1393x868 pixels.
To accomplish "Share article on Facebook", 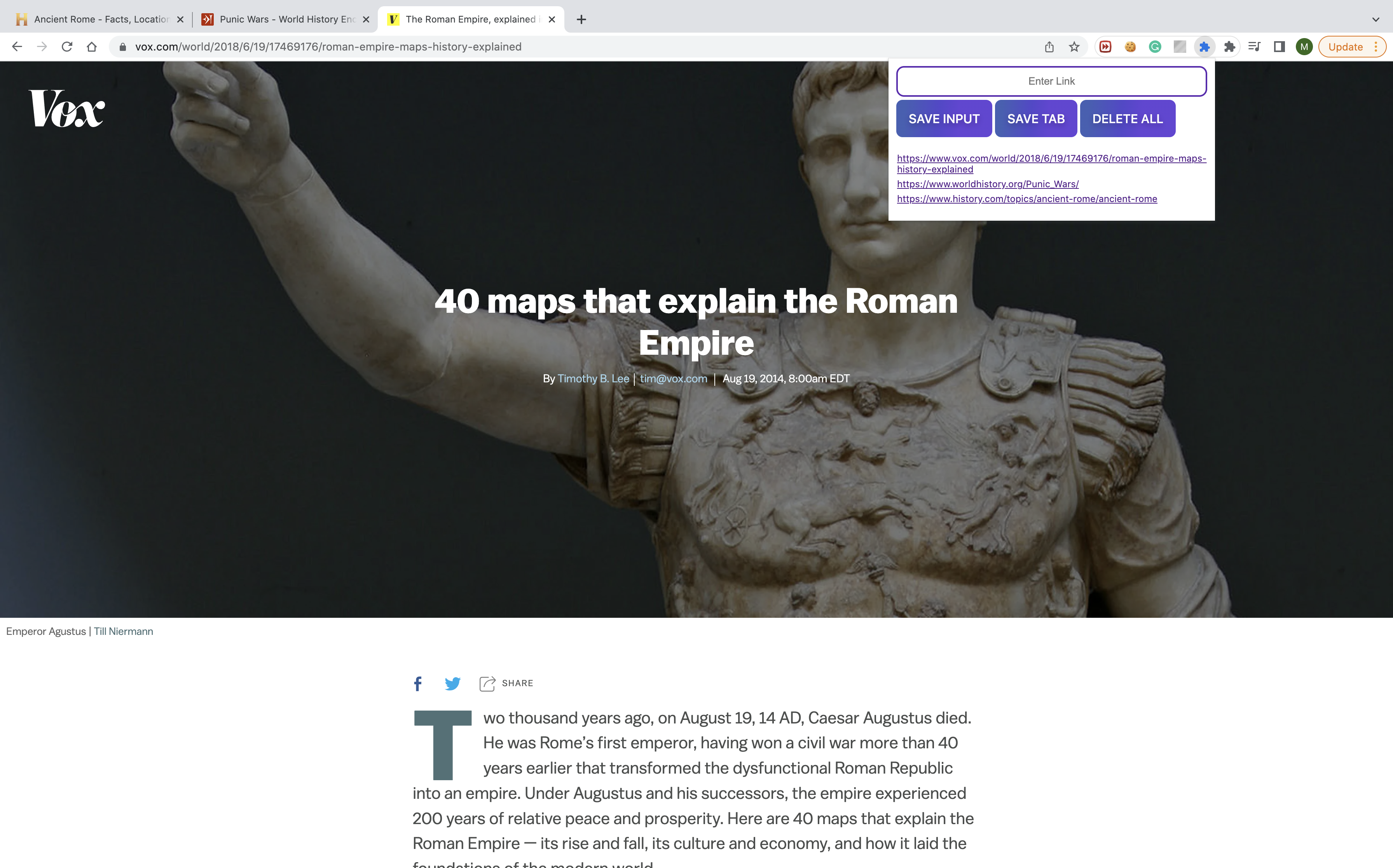I will pyautogui.click(x=417, y=683).
